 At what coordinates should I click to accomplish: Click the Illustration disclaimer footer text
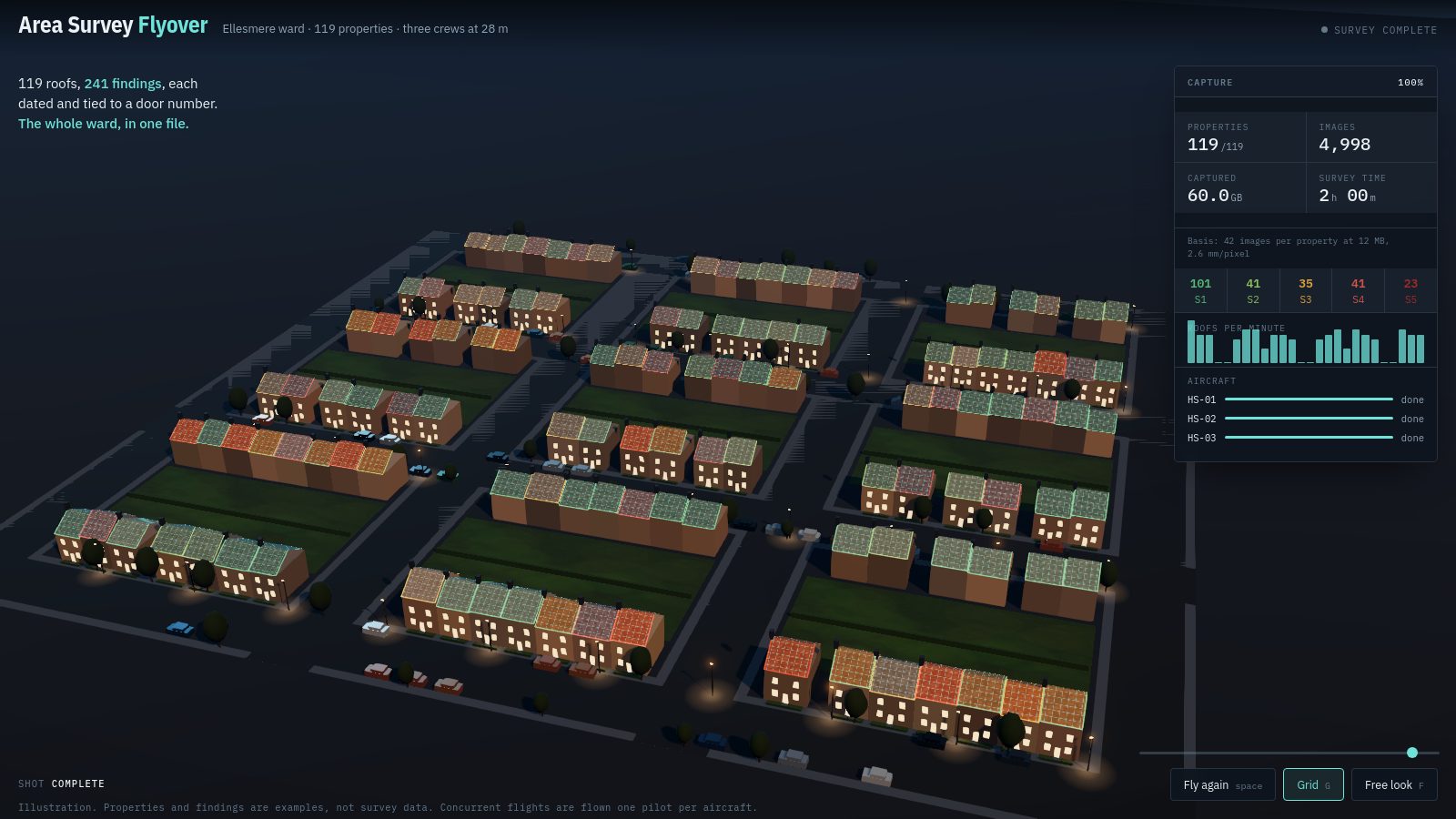click(x=388, y=807)
